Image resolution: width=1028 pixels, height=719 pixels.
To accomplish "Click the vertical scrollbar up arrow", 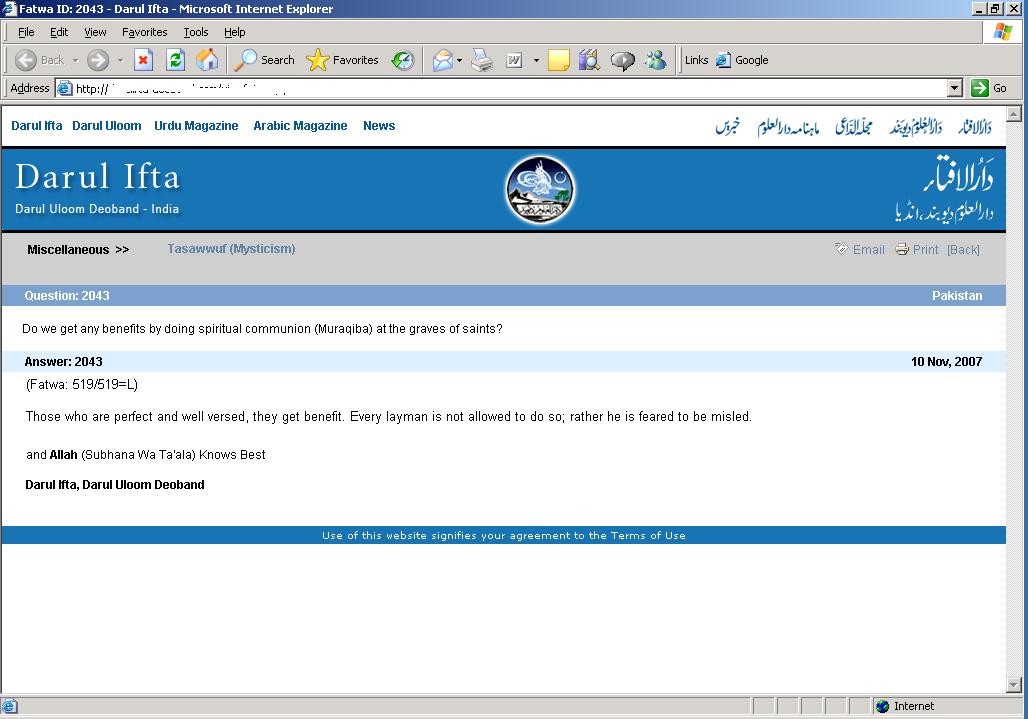I will 1014,113.
